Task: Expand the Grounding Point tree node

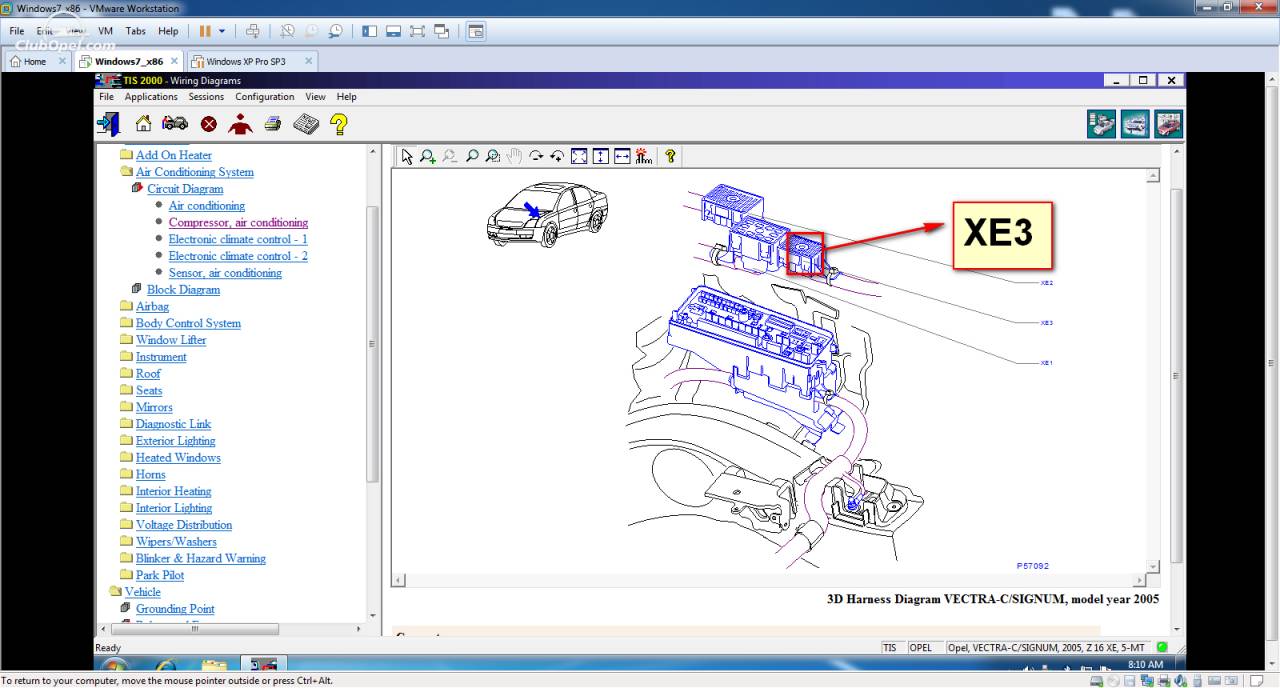Action: click(126, 608)
